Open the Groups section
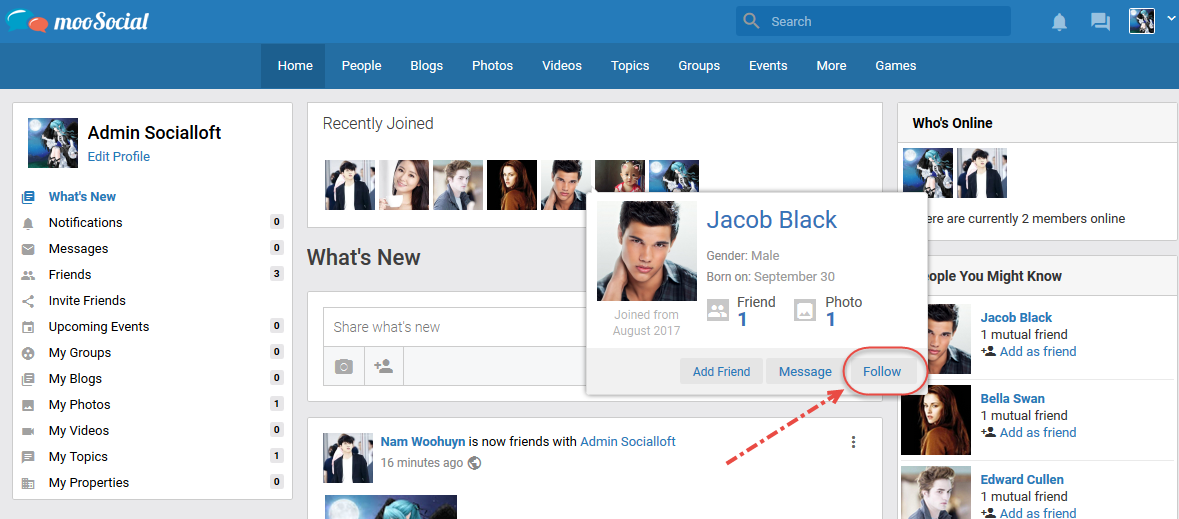The width and height of the screenshot is (1179, 519). point(699,65)
